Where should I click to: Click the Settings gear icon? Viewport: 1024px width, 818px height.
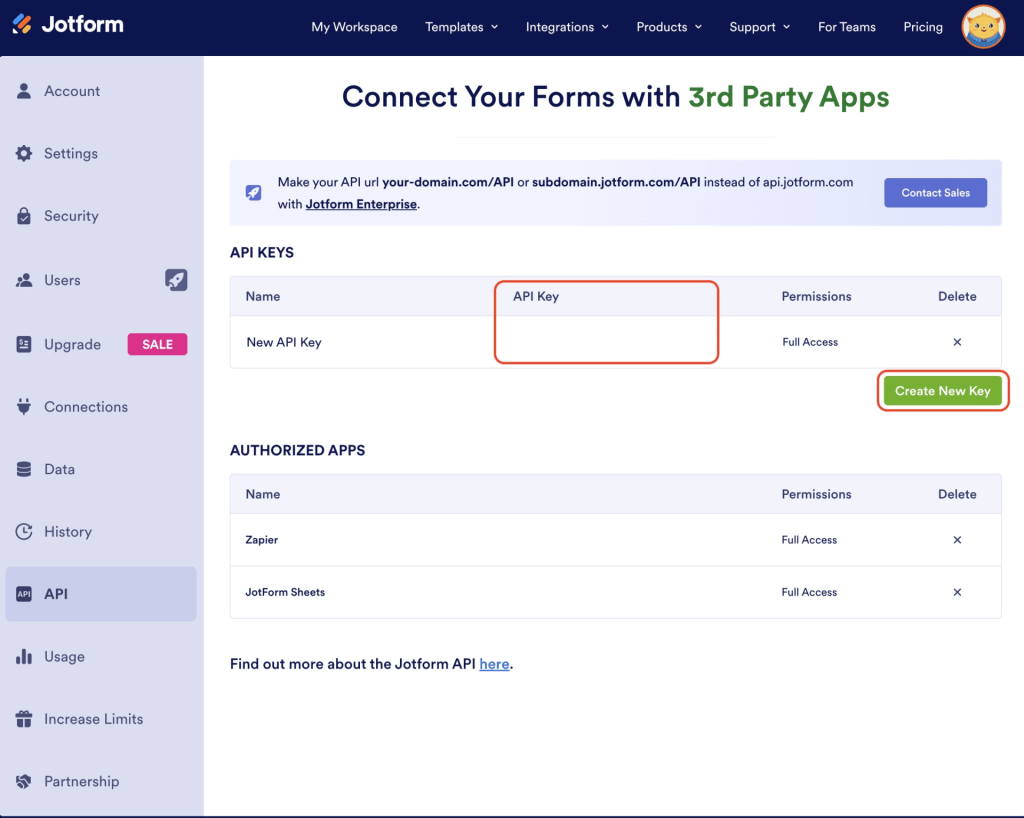tap(24, 153)
